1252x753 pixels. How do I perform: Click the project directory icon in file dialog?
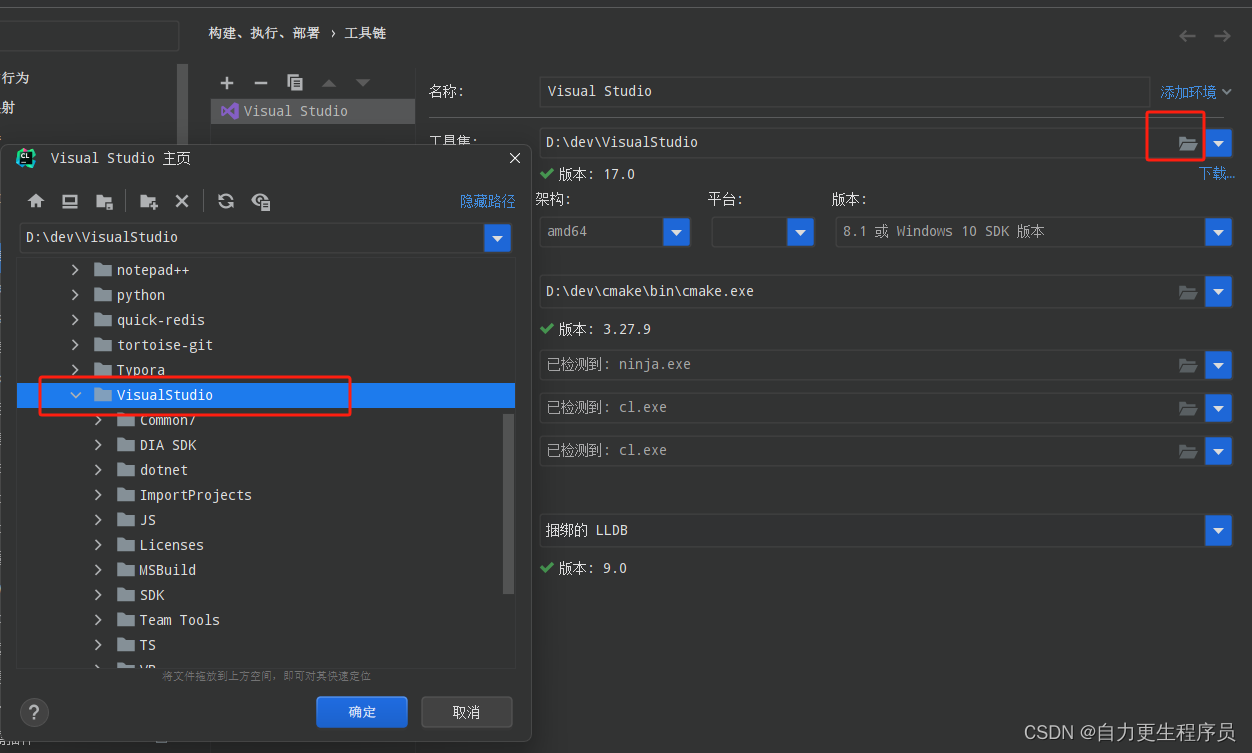pyautogui.click(x=104, y=201)
